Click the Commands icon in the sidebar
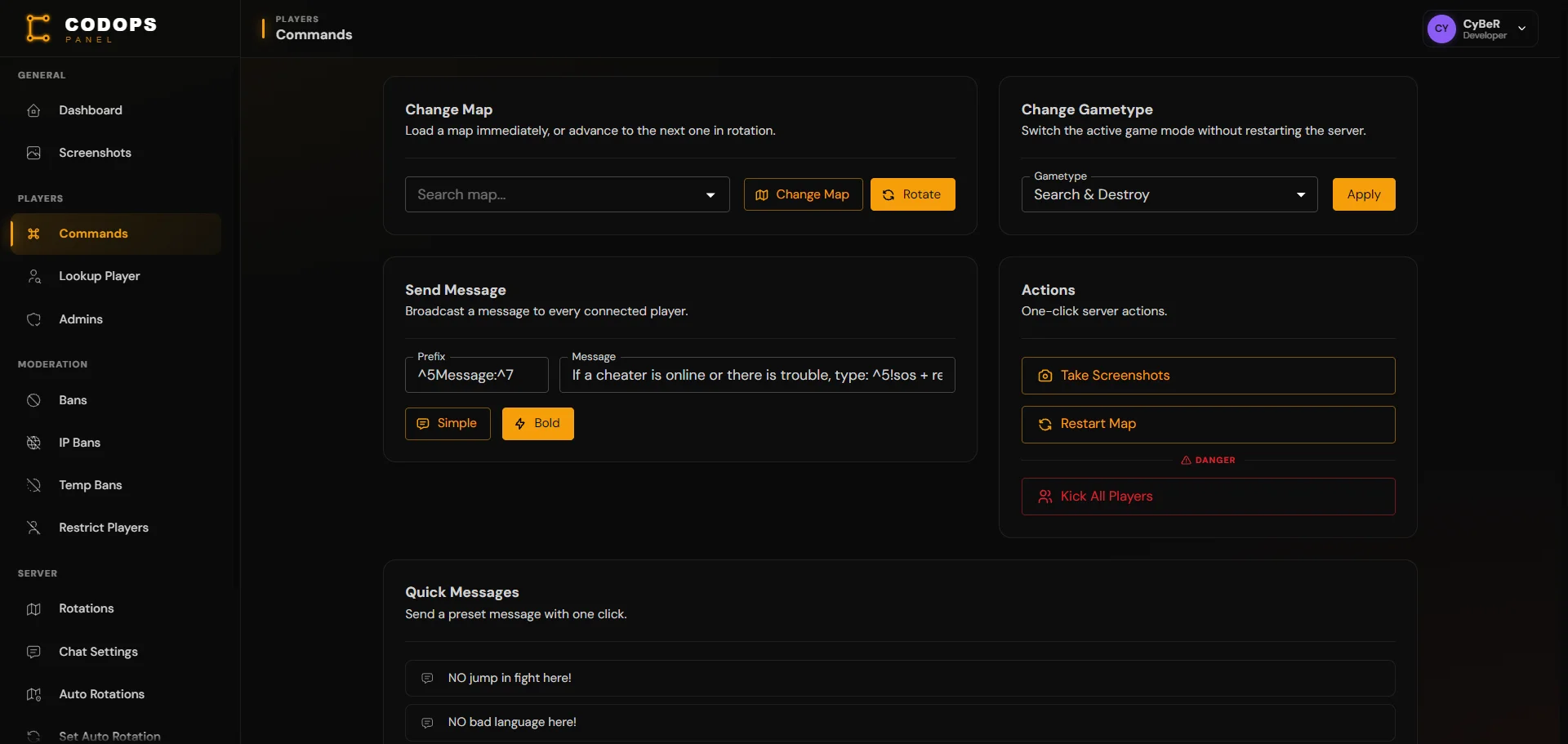 point(33,234)
